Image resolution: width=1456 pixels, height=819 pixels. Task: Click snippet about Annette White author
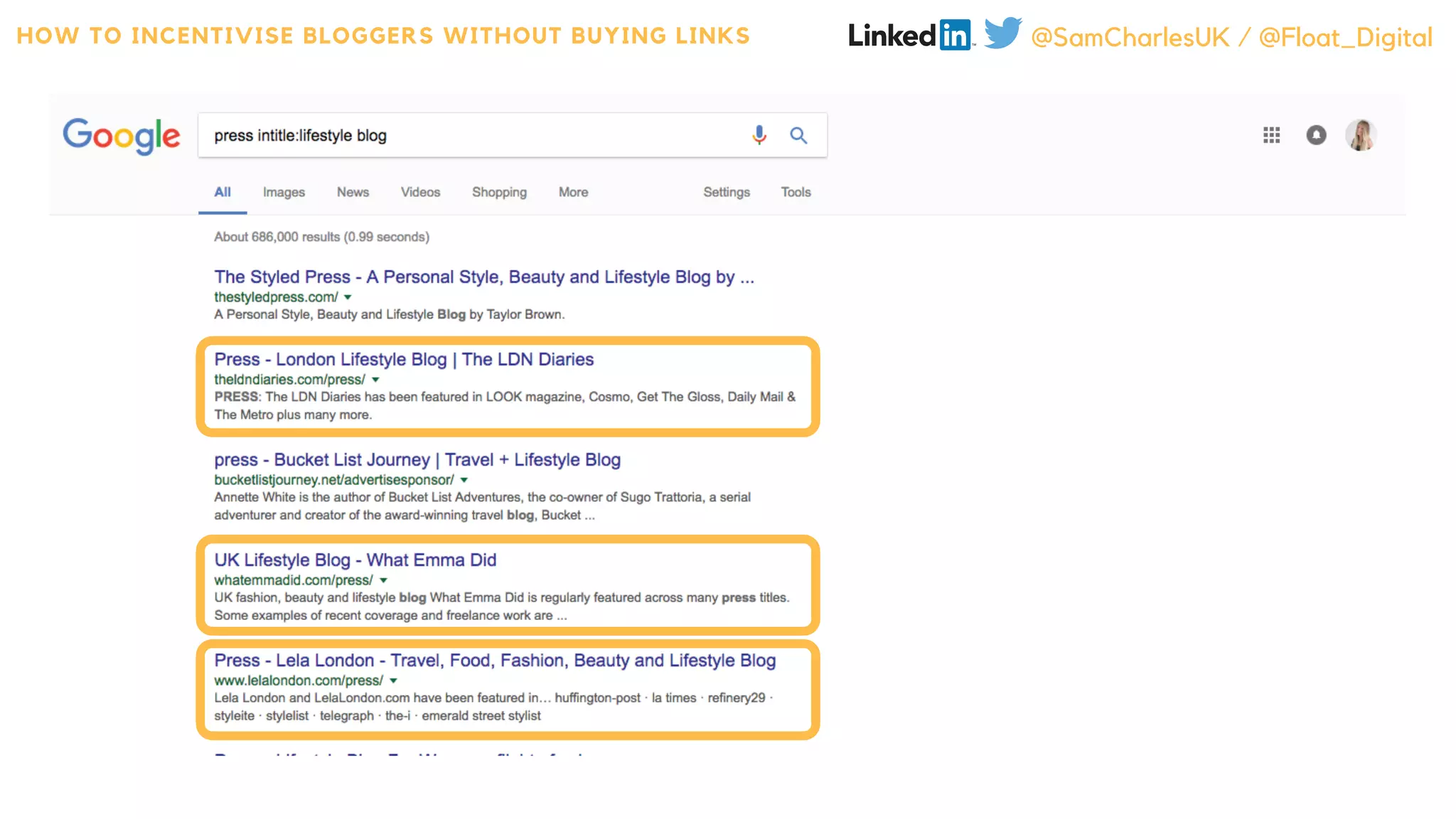pos(482,505)
